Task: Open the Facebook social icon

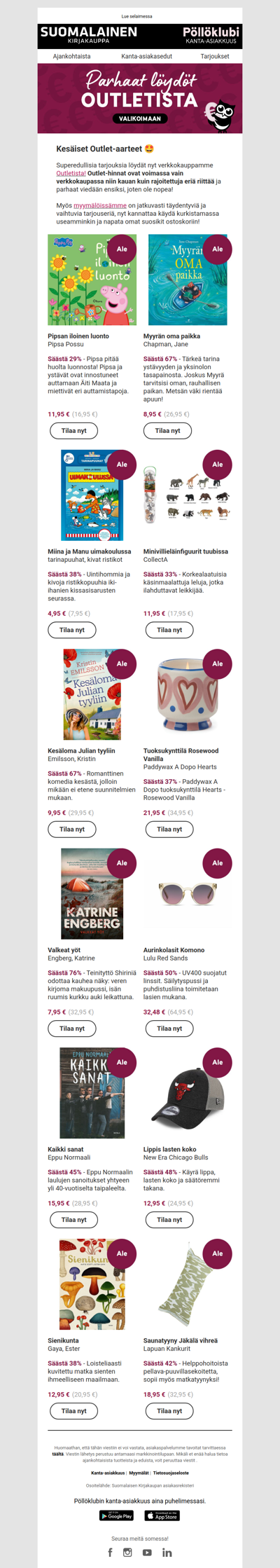Action: click(110, 1552)
